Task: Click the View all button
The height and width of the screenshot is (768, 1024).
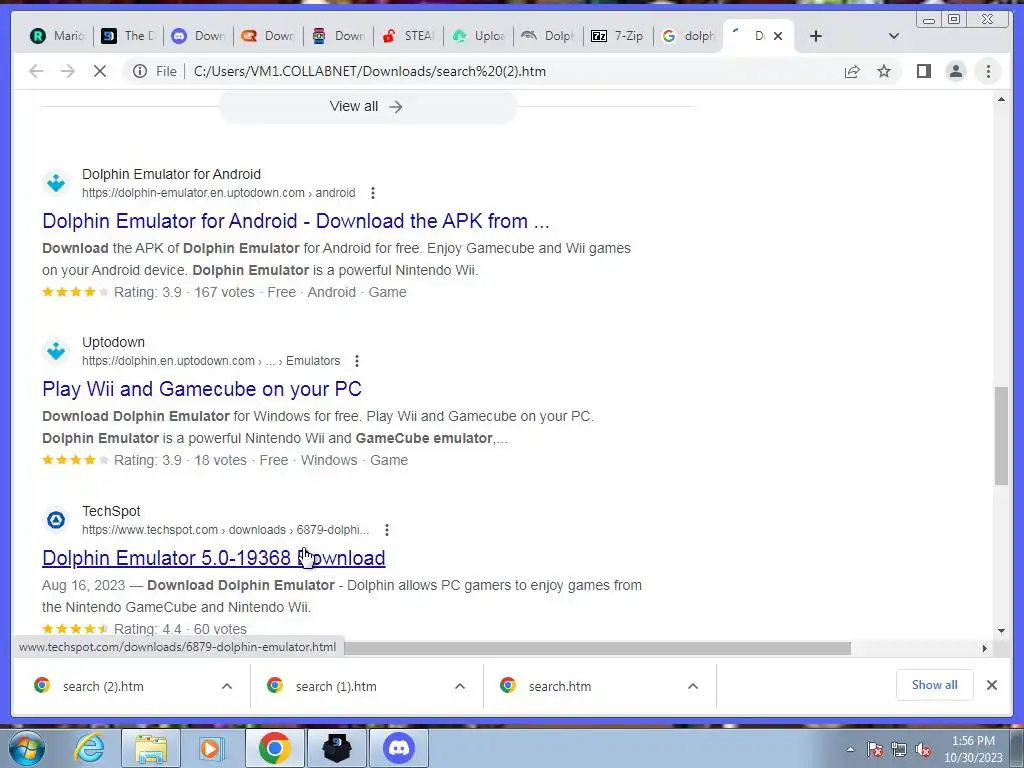Action: click(x=367, y=106)
